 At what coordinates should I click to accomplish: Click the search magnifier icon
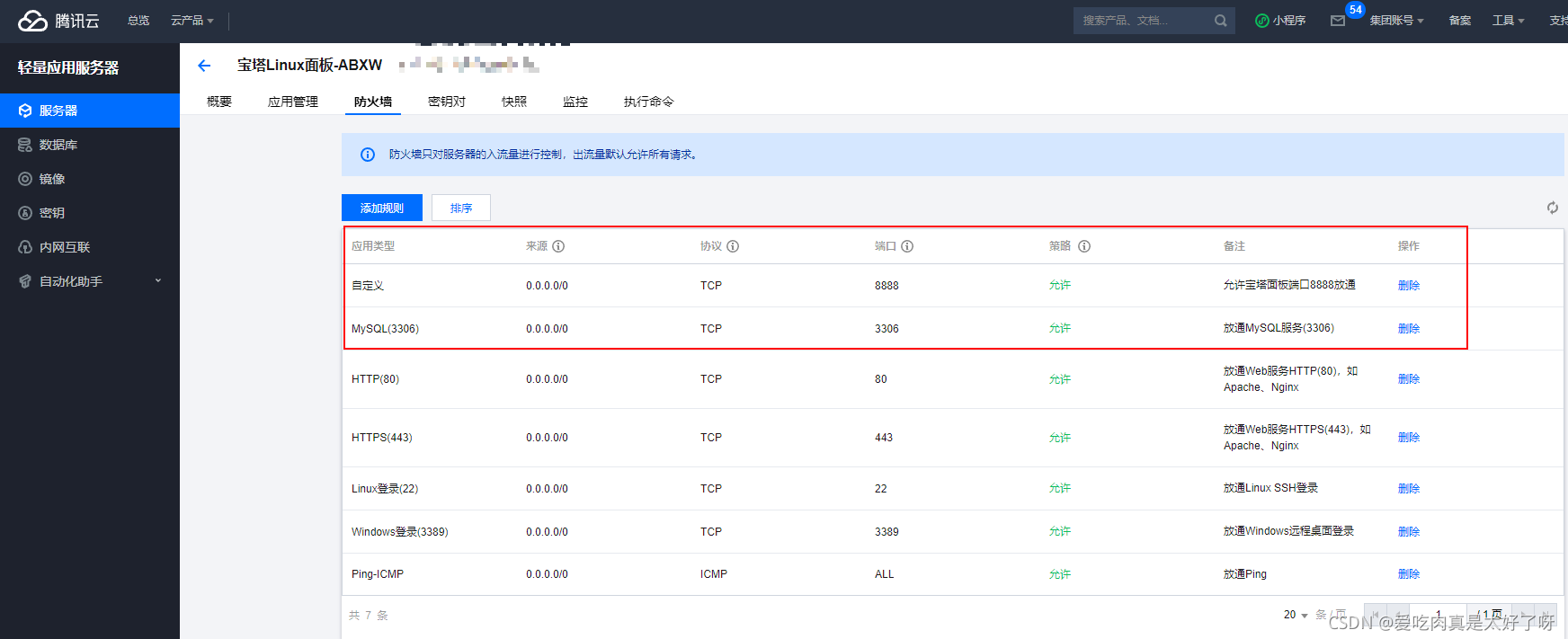tap(1220, 21)
